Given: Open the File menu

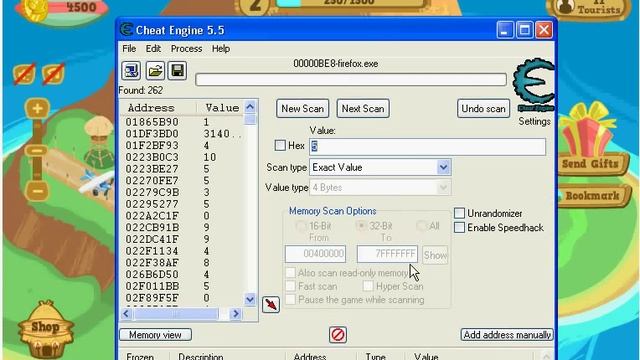Looking at the screenshot, I should tap(129, 49).
